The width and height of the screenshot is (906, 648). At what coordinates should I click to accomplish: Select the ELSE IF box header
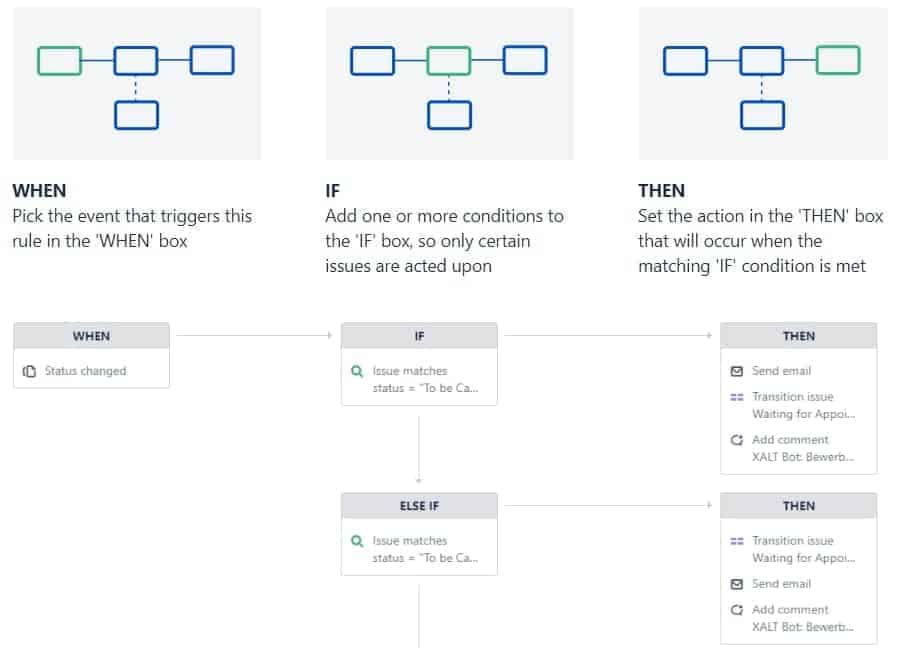[419, 506]
